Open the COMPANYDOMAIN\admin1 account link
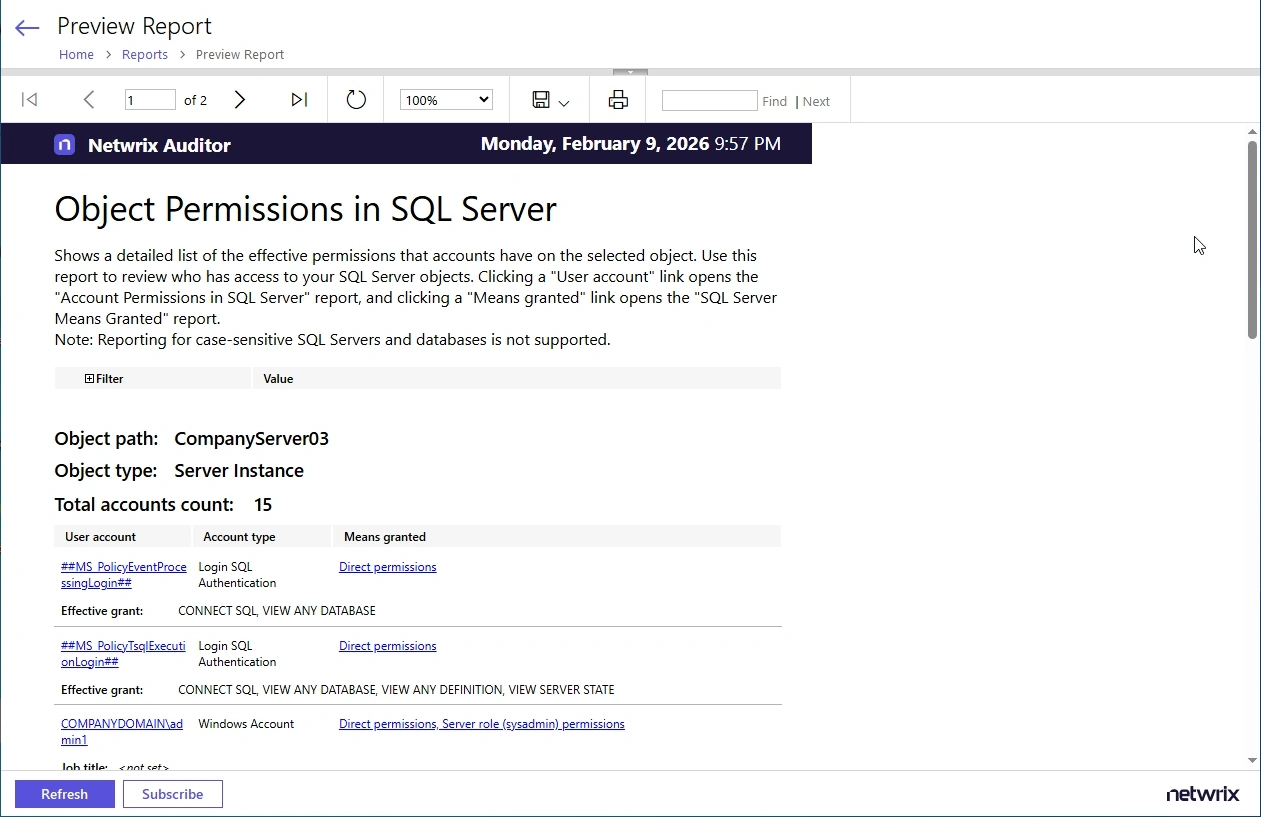Screen dimensions: 1261x817 point(122,732)
